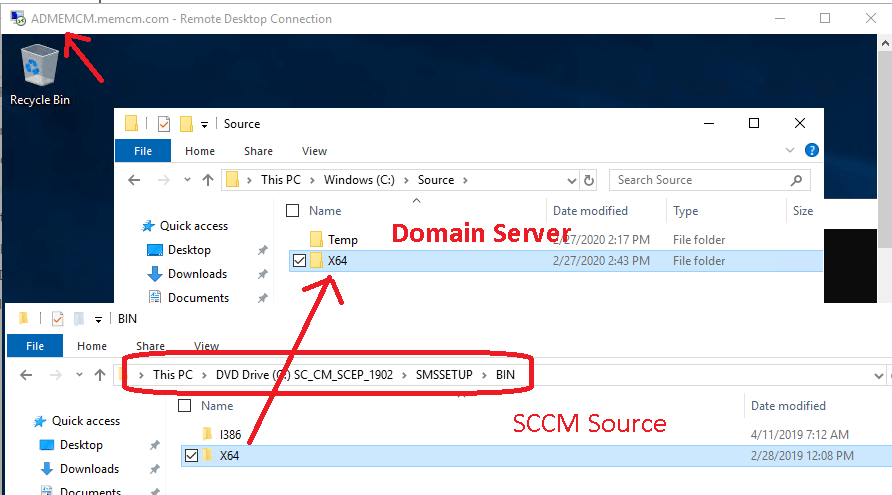Open quick access toolbar dropdown in Source
The width and height of the screenshot is (892, 495).
click(x=204, y=125)
